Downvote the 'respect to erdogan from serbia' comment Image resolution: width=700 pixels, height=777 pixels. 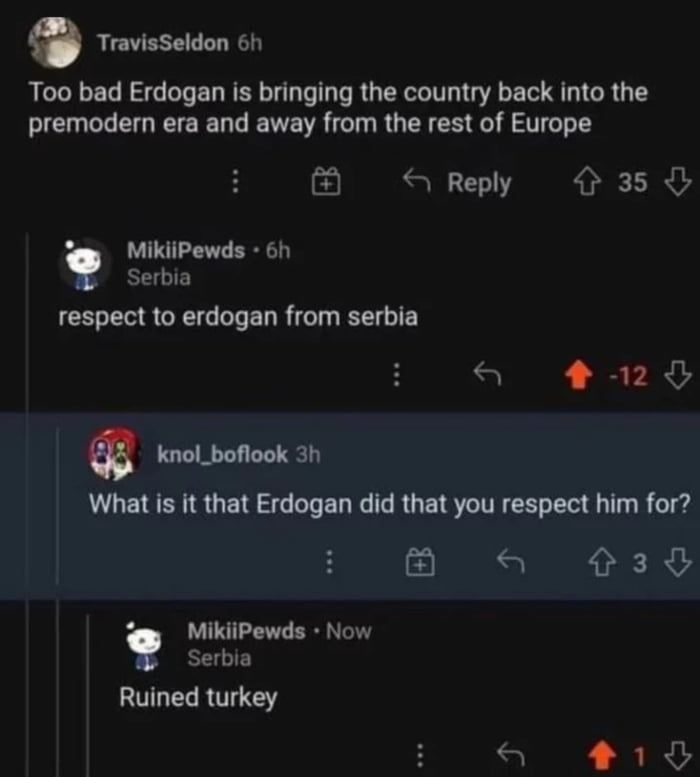pos(677,375)
